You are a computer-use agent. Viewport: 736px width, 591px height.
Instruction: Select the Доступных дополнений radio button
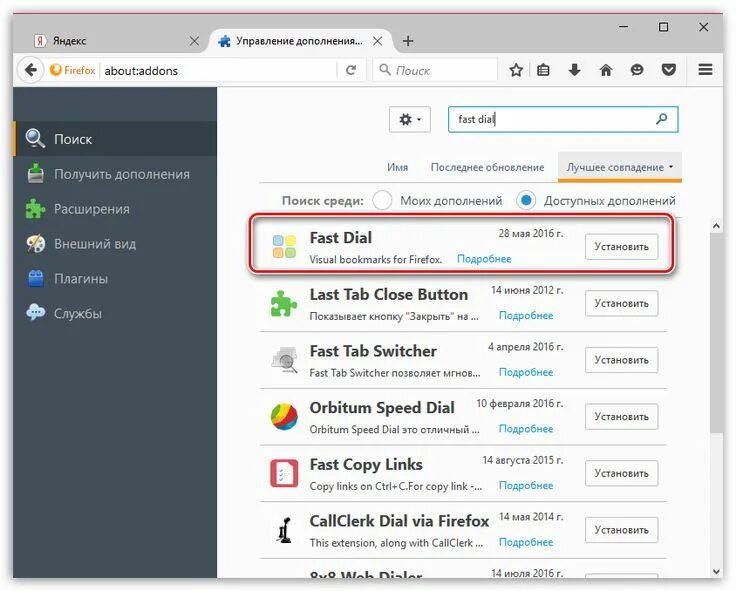(x=526, y=200)
